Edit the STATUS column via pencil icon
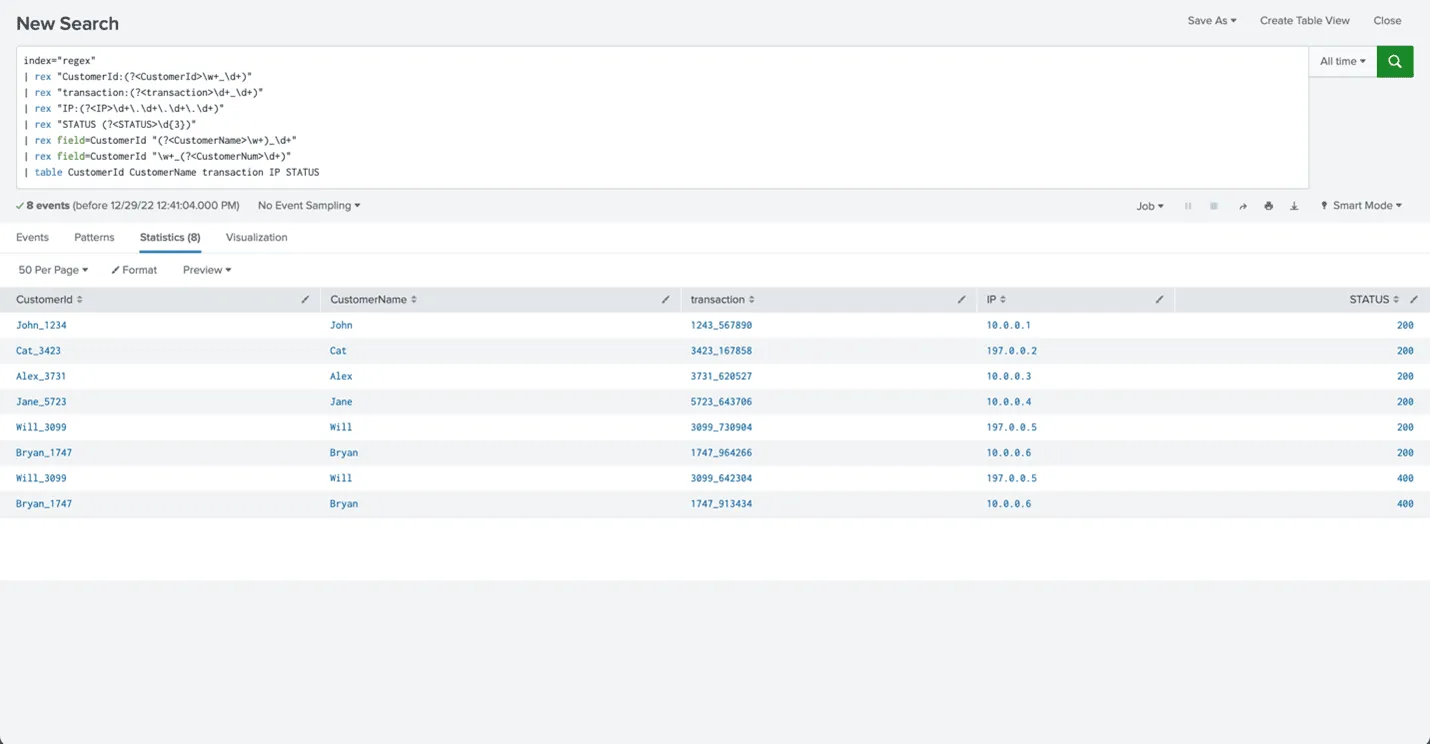Viewport: 1430px width, 744px height. tap(1413, 300)
